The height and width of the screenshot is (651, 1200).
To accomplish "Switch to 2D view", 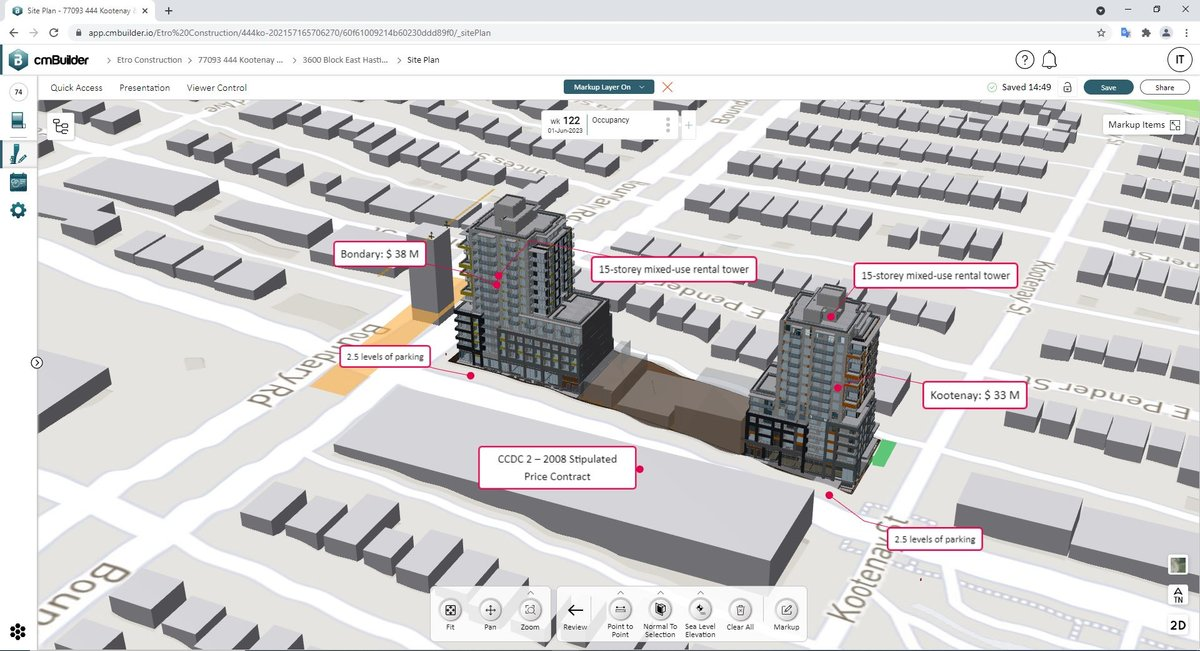I will [1177, 626].
